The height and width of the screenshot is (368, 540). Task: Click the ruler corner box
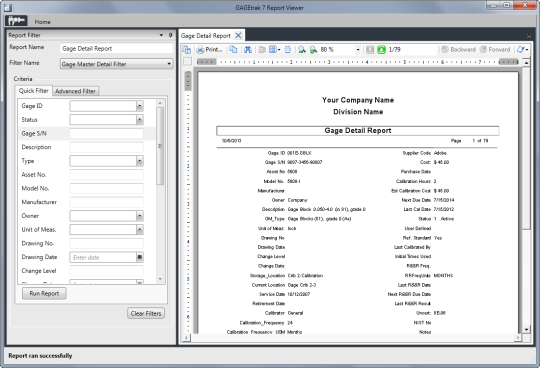coord(187,62)
